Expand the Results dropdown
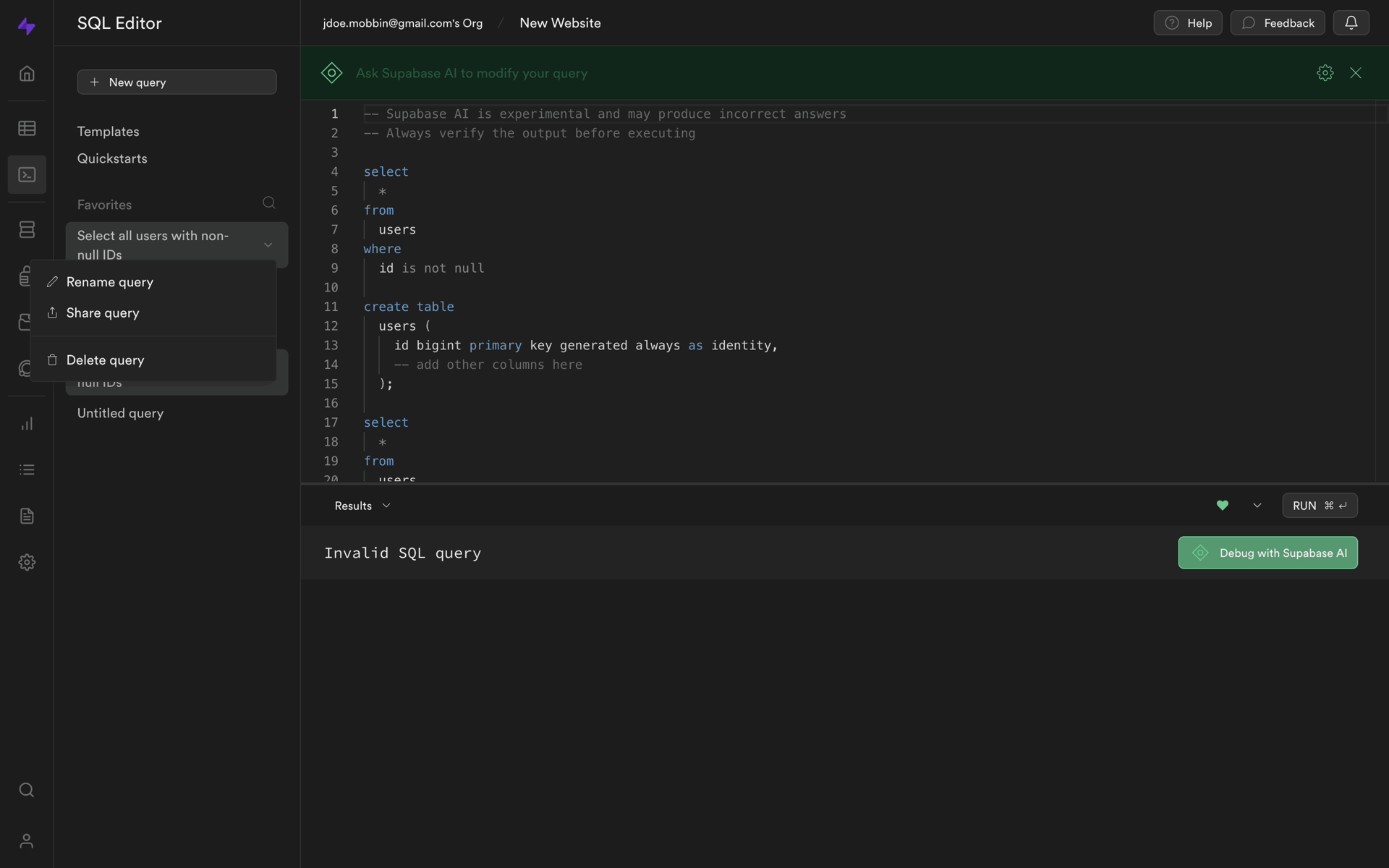This screenshot has height=868, width=1389. tap(362, 506)
